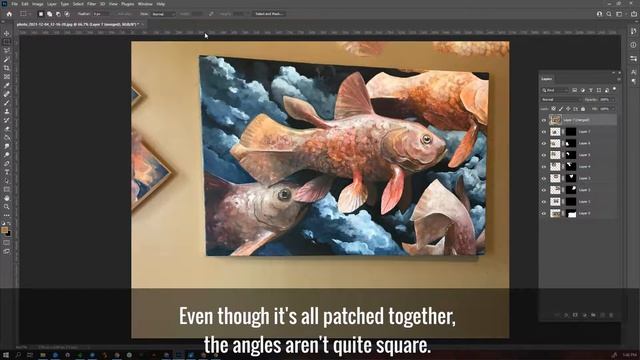The height and width of the screenshot is (360, 640).
Task: Open the Window menu
Action: pos(145,4)
